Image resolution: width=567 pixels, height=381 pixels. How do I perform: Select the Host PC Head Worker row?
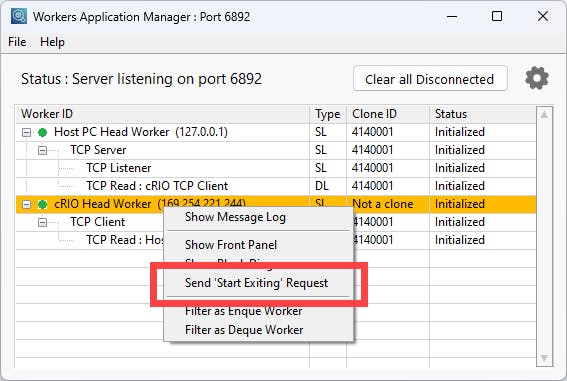tap(276, 132)
